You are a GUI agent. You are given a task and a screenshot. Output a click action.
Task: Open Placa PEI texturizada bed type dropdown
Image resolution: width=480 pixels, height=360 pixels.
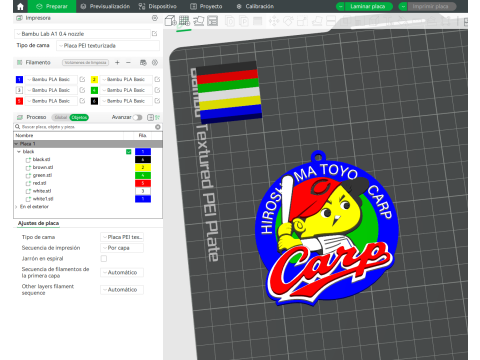pos(108,46)
